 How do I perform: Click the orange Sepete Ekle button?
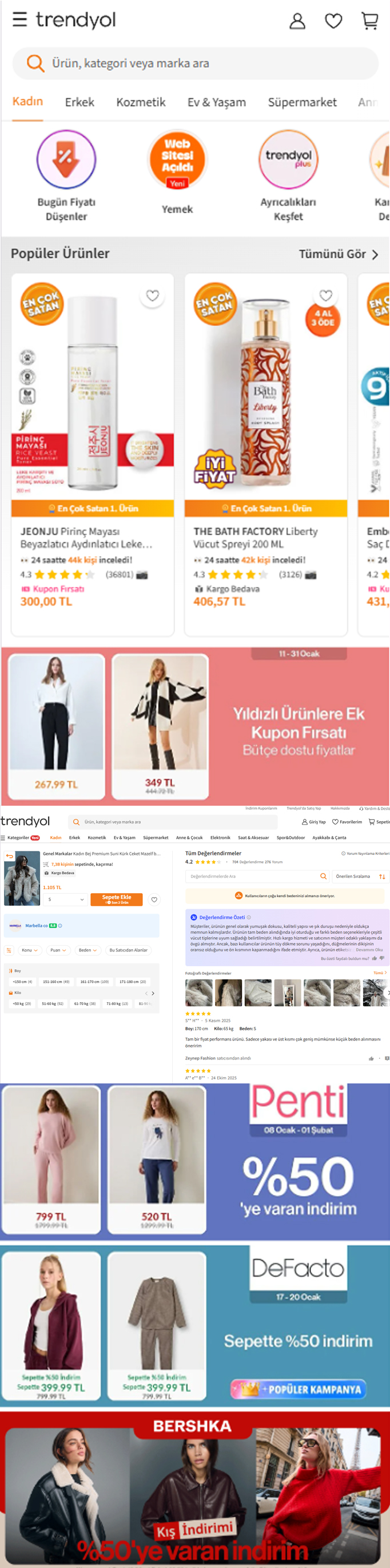tap(117, 899)
